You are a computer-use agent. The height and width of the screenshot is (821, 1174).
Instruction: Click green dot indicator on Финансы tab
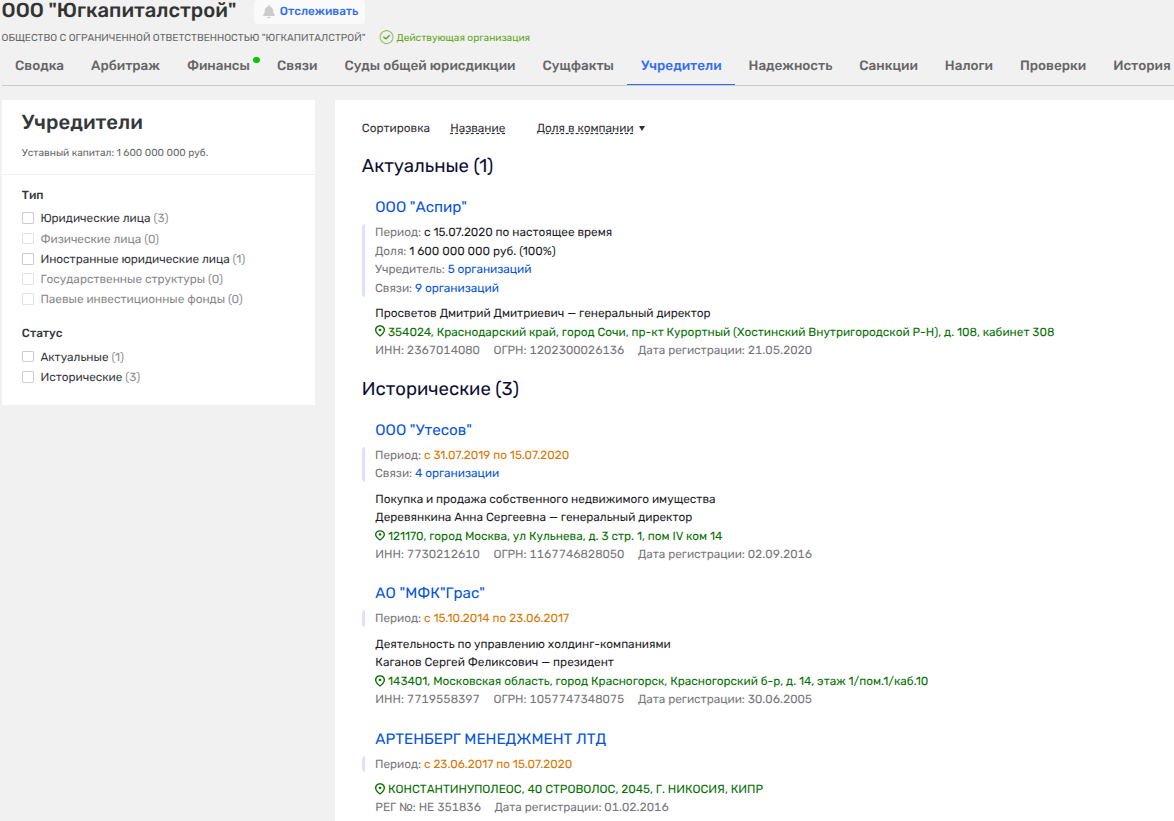coord(256,60)
